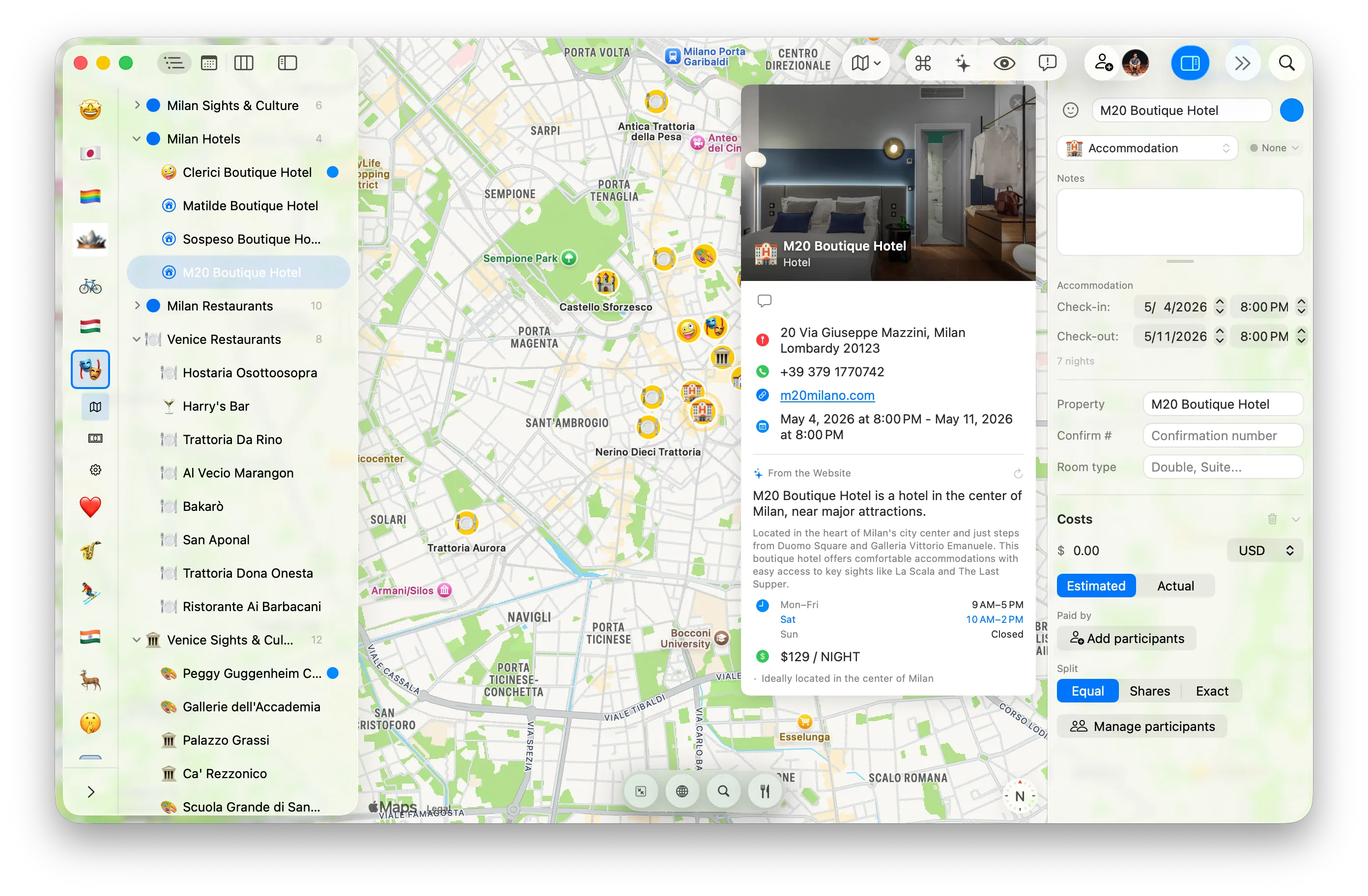This screenshot has width=1368, height=896.
Task: Select Trattoria Da Rino row
Action: click(238, 439)
